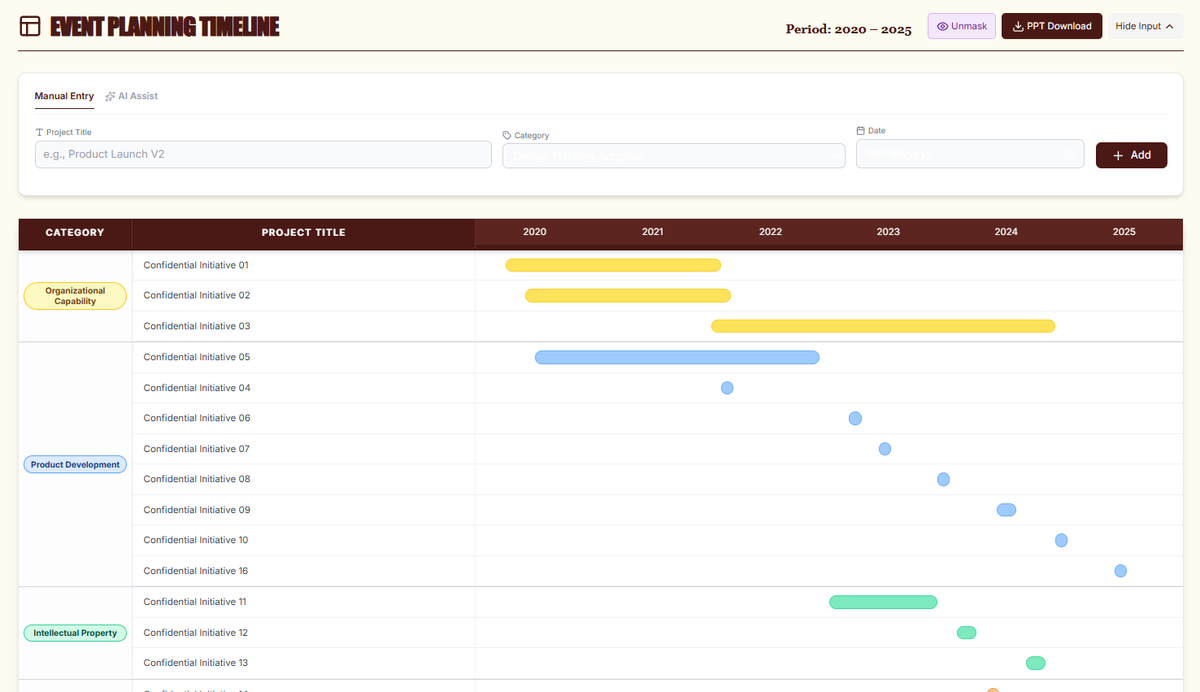The height and width of the screenshot is (692, 1200).
Task: Click the green marker for Confidential Initiative 13
Action: 1036,663
